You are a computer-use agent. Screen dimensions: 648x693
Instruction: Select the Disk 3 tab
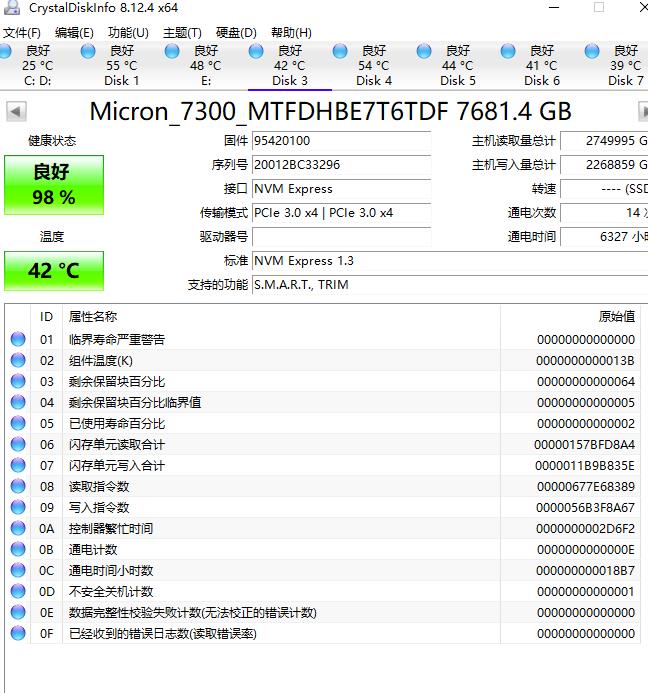point(290,65)
